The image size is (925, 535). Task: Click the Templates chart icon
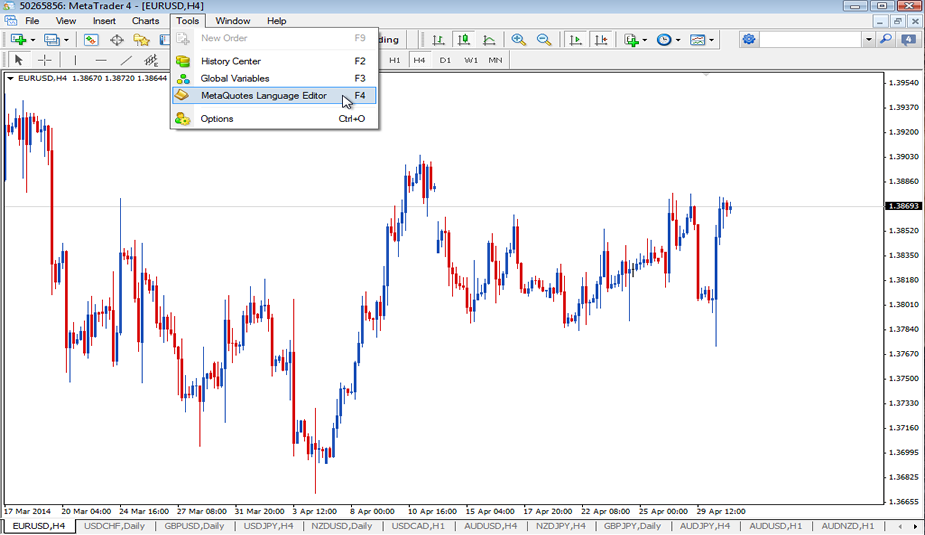(x=698, y=40)
